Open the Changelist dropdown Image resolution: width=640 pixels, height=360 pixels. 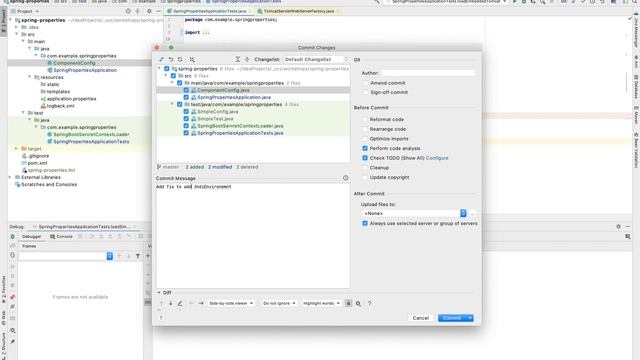pos(316,60)
